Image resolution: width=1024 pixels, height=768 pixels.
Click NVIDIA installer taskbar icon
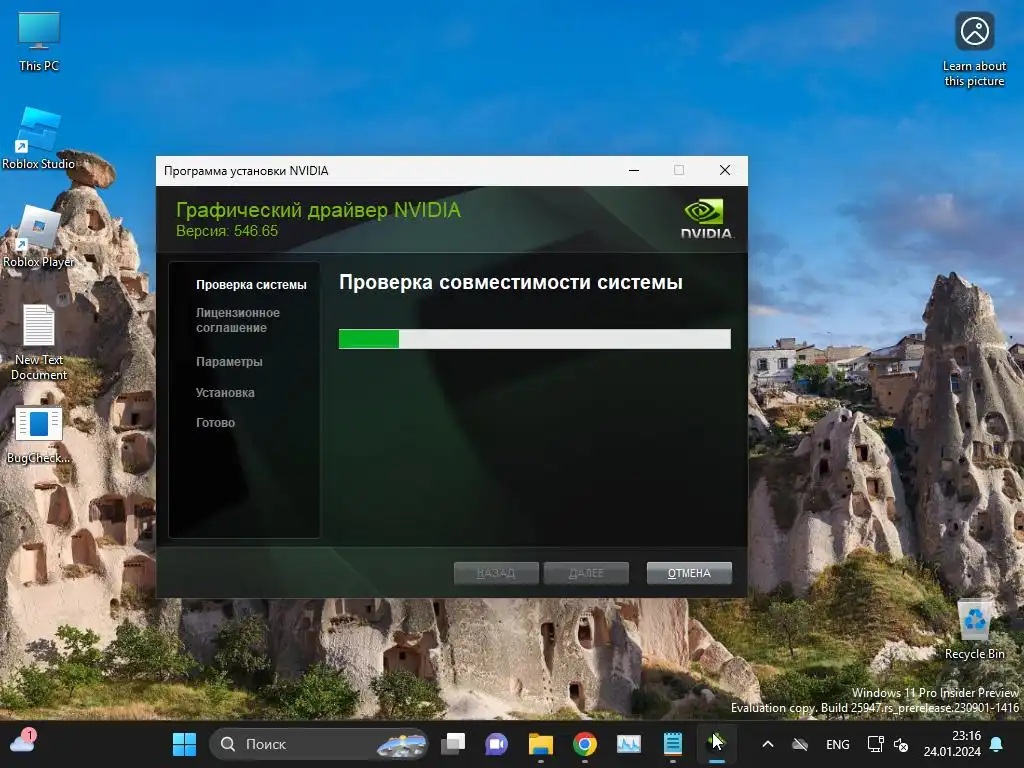[716, 744]
